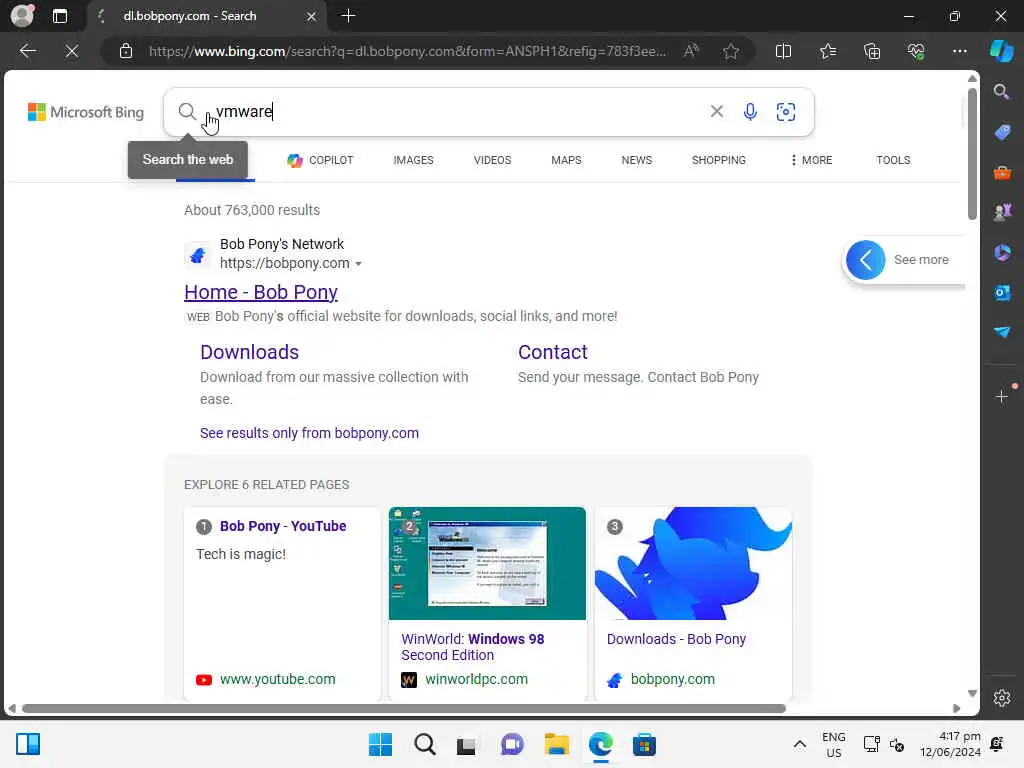Open the Windows Start menu
The image size is (1024, 768).
[x=380, y=744]
